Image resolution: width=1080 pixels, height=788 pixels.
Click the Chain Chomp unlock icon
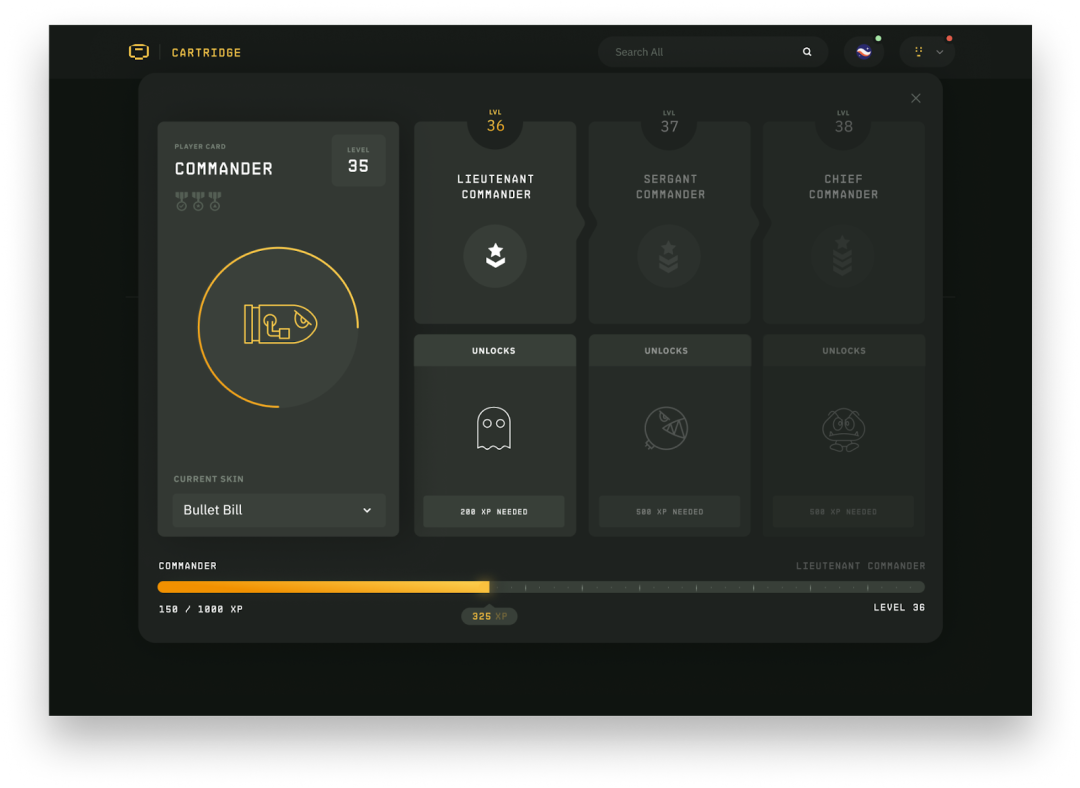666,428
